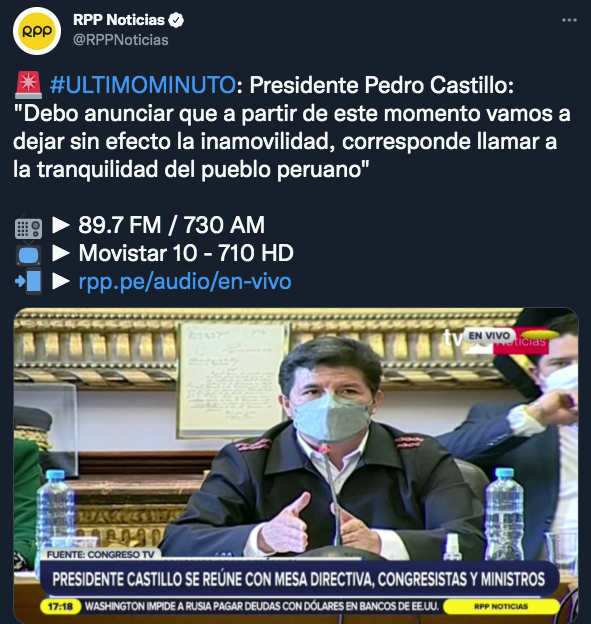Click the FUENTE: CONGRESO TV label
The image size is (591, 624).
tap(101, 555)
